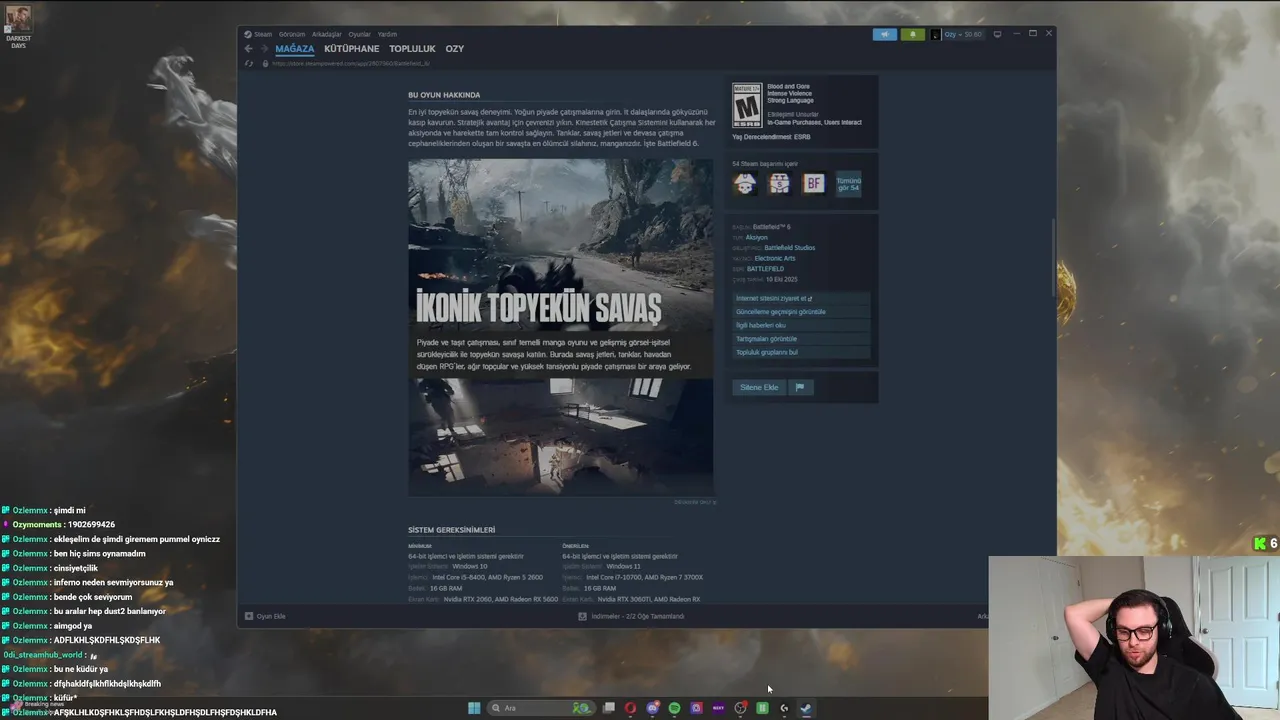Open the Opera browser taskbar icon

tap(630, 708)
